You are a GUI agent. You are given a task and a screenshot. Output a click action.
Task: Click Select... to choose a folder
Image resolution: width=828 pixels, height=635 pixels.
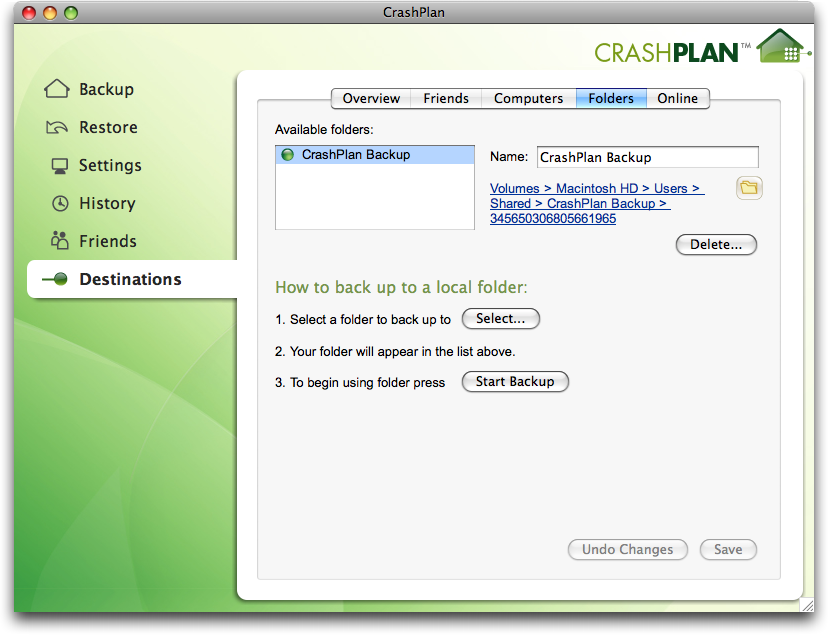click(500, 319)
